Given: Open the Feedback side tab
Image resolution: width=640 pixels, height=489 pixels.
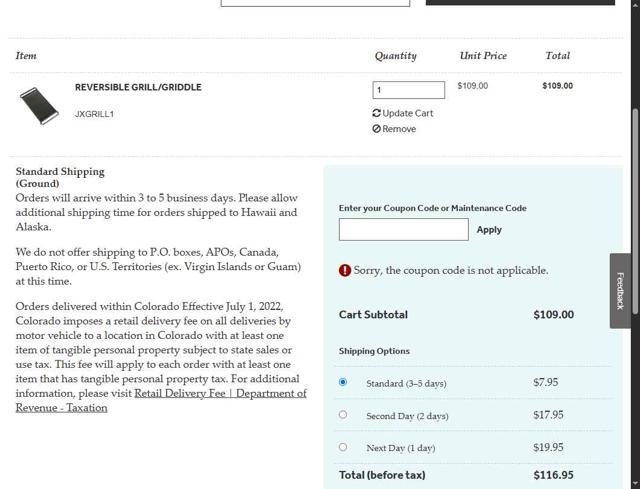Looking at the screenshot, I should click(x=620, y=290).
